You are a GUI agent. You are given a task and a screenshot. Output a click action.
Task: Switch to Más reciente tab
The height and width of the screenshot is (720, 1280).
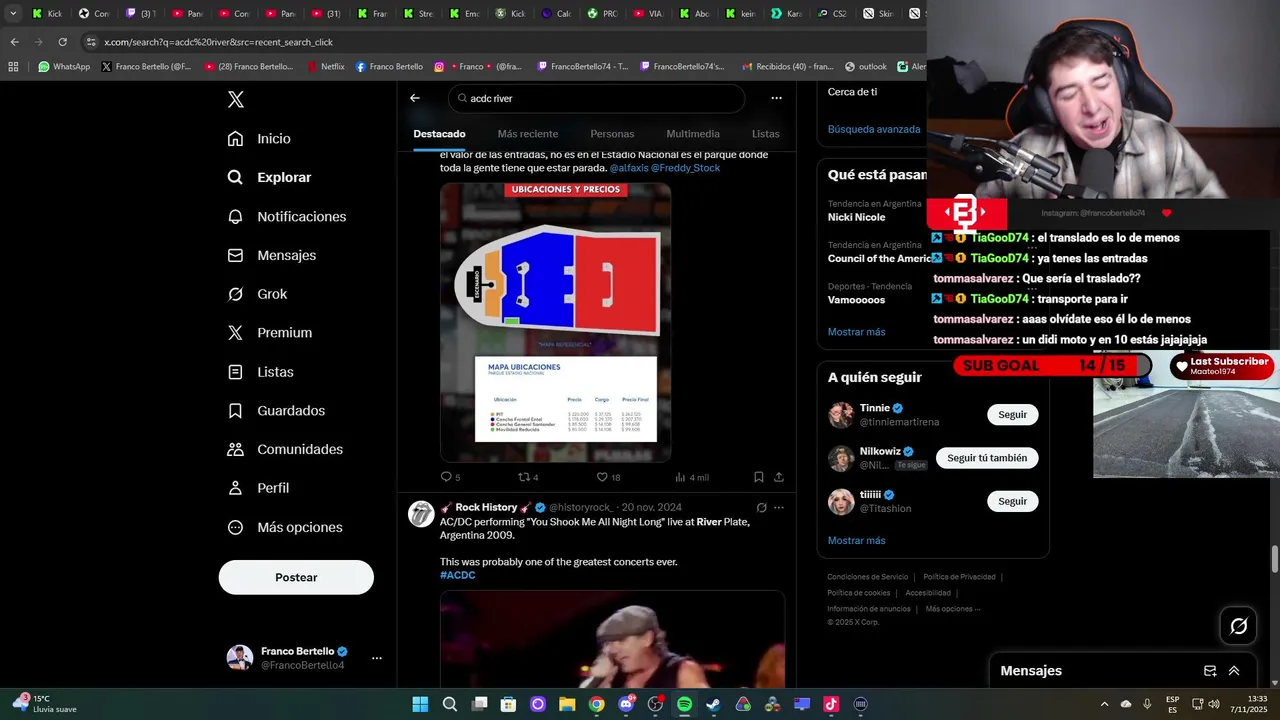pyautogui.click(x=528, y=134)
